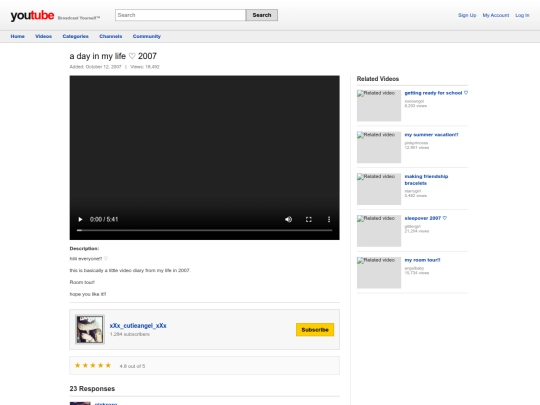Rate the video two stars
This screenshot has width=540, height=405.
(85, 365)
